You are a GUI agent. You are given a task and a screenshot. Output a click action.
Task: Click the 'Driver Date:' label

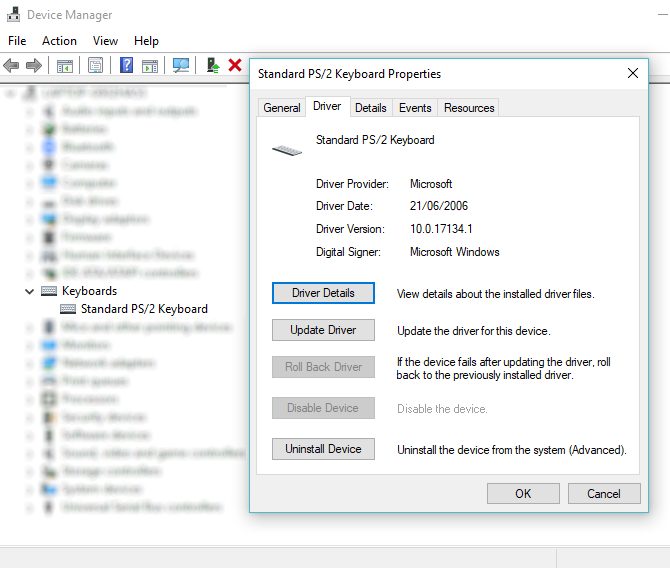click(344, 206)
